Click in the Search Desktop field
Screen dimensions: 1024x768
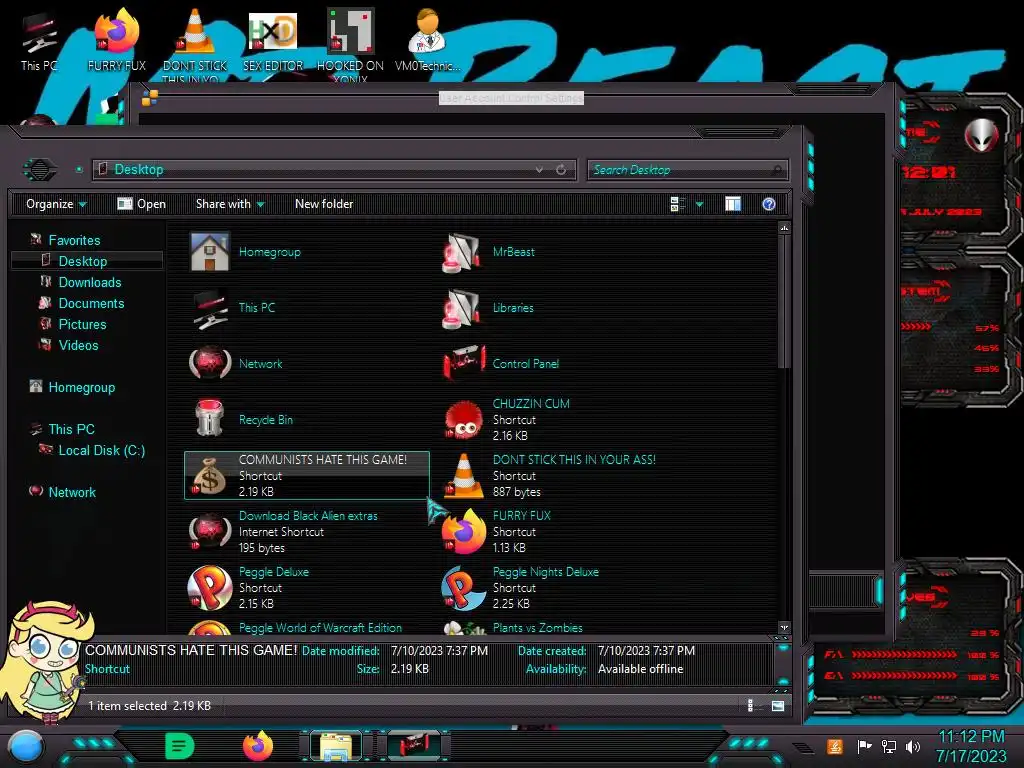click(x=688, y=170)
